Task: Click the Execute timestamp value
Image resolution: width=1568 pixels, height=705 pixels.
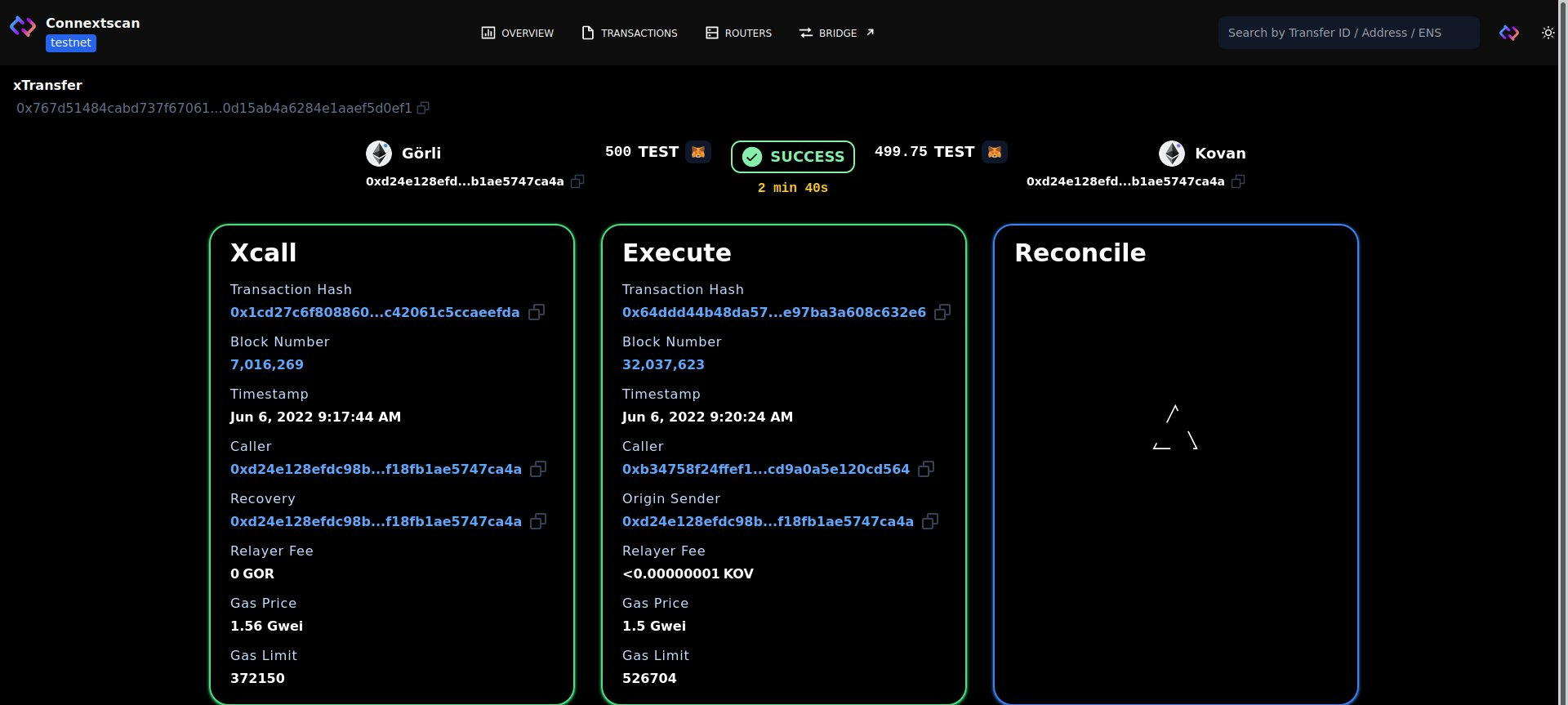Action: (x=707, y=417)
